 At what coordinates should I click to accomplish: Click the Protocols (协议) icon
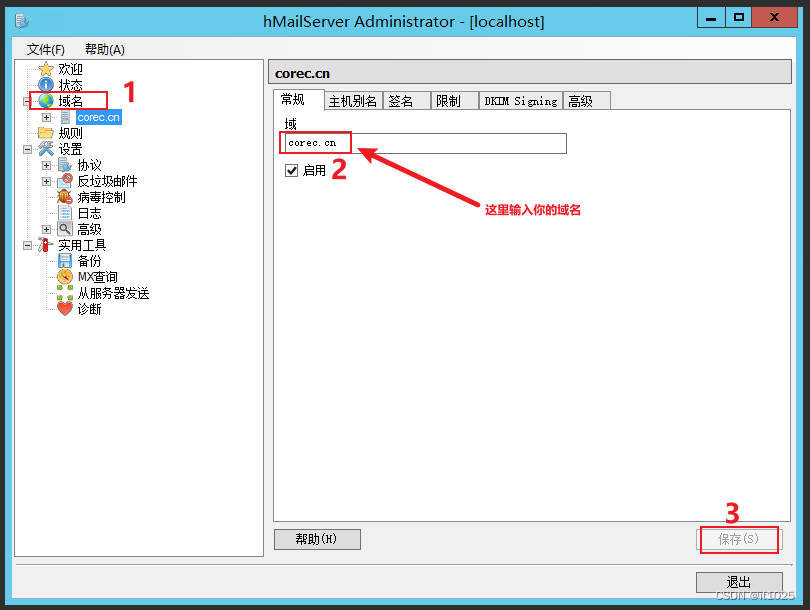pyautogui.click(x=65, y=165)
